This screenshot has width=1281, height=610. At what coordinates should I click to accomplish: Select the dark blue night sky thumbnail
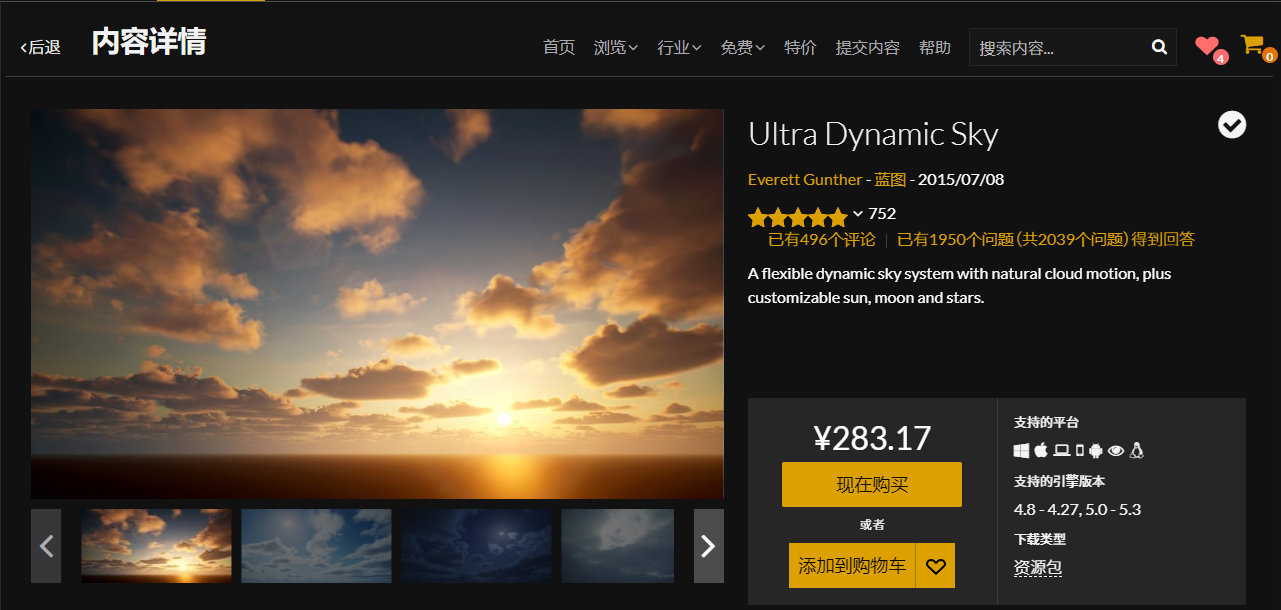(476, 546)
